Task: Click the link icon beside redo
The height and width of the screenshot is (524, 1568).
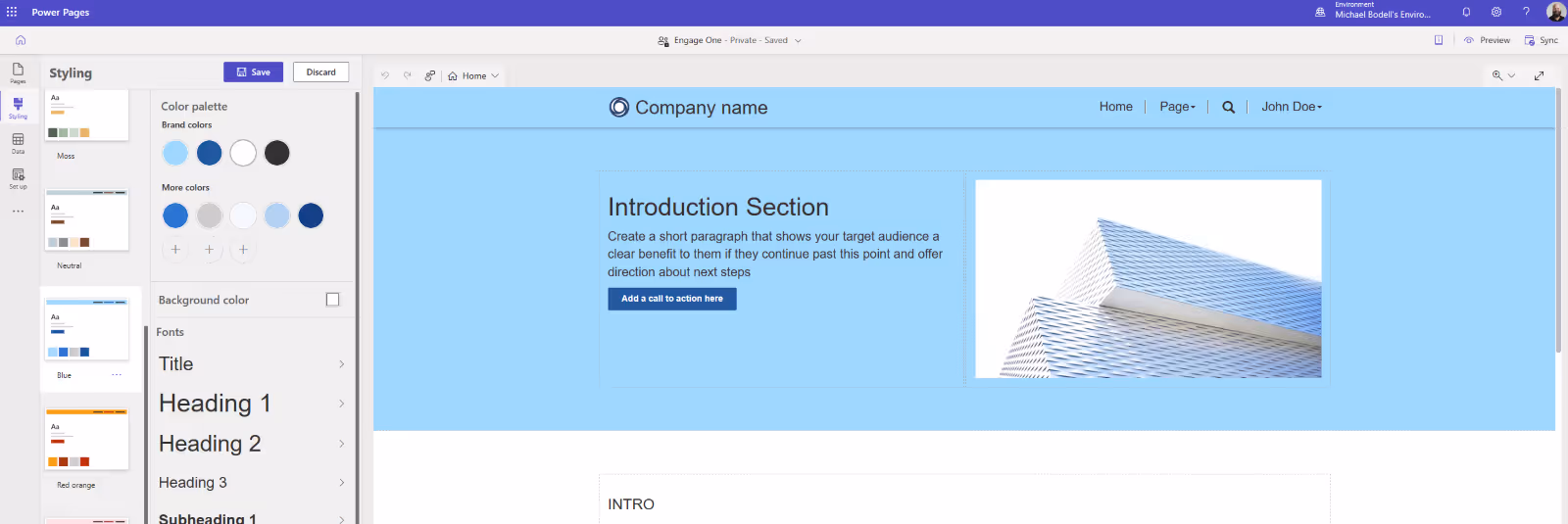Action: (x=430, y=75)
